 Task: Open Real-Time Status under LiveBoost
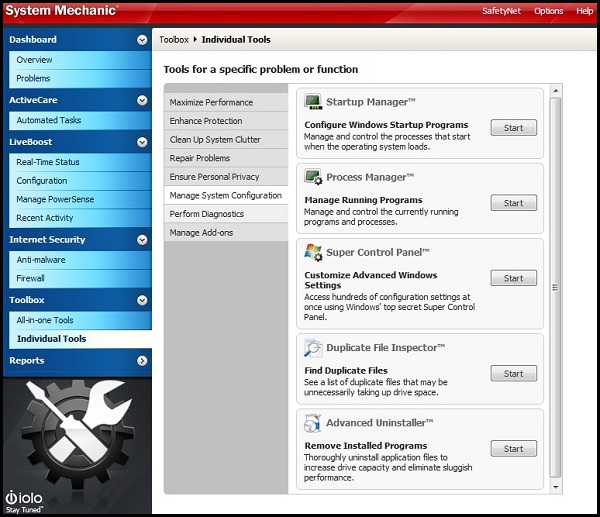80,162
